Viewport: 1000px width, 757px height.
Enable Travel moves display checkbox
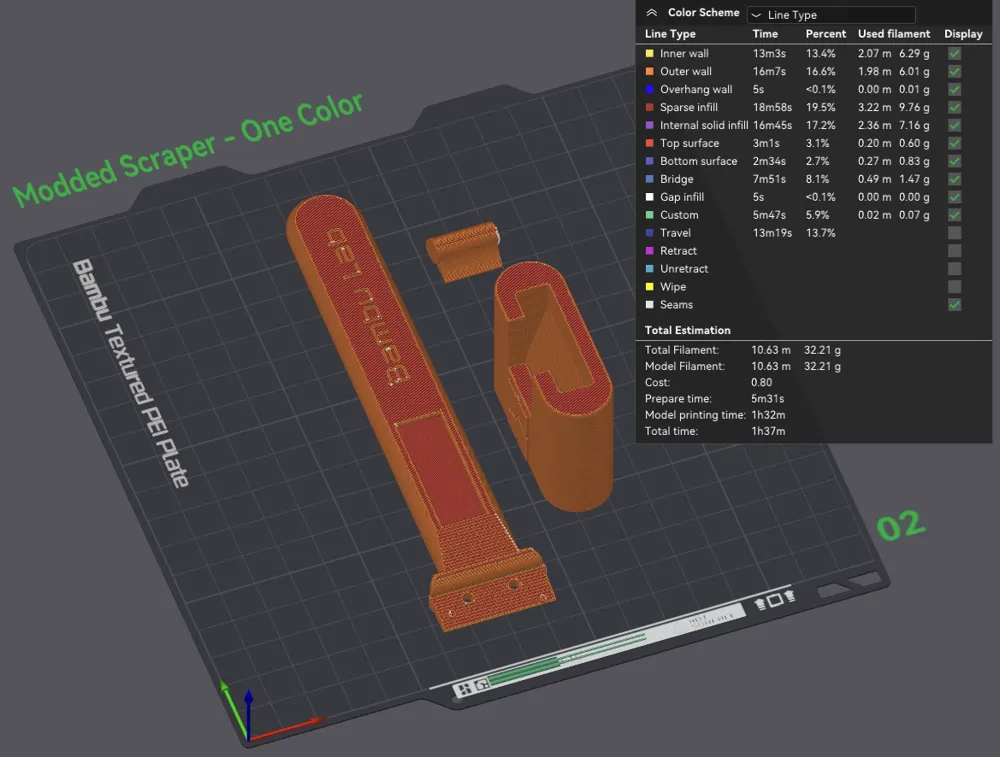954,233
